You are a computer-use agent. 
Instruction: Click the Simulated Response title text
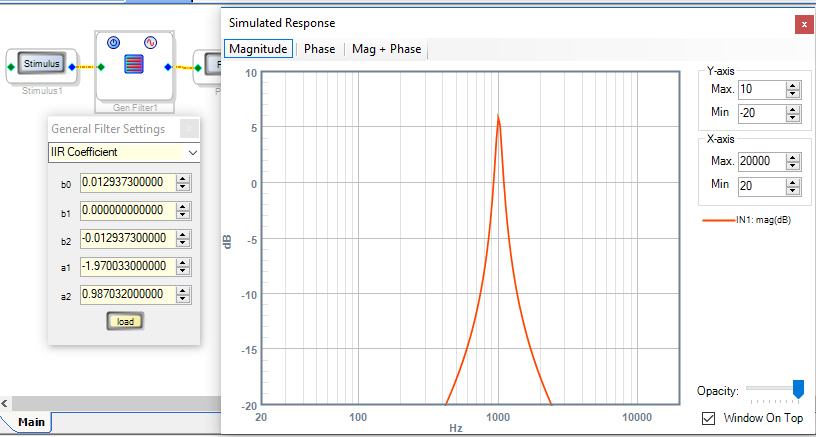tap(282, 23)
